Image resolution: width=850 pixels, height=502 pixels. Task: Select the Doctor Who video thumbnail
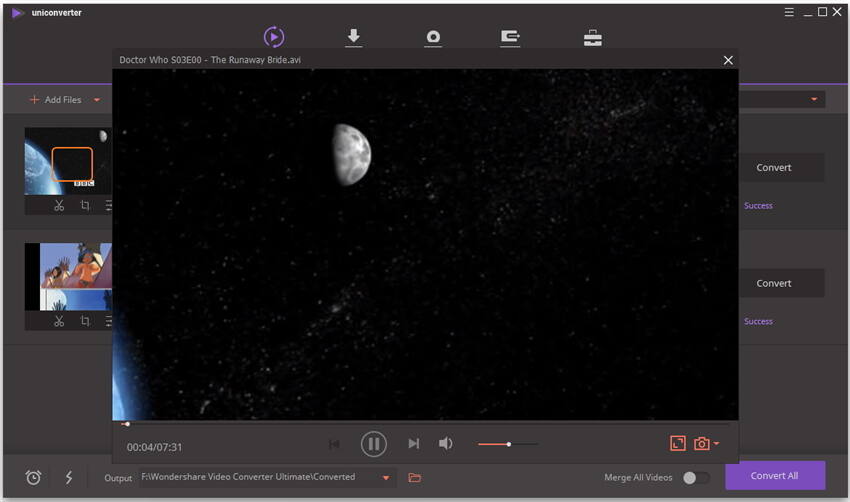click(x=68, y=162)
